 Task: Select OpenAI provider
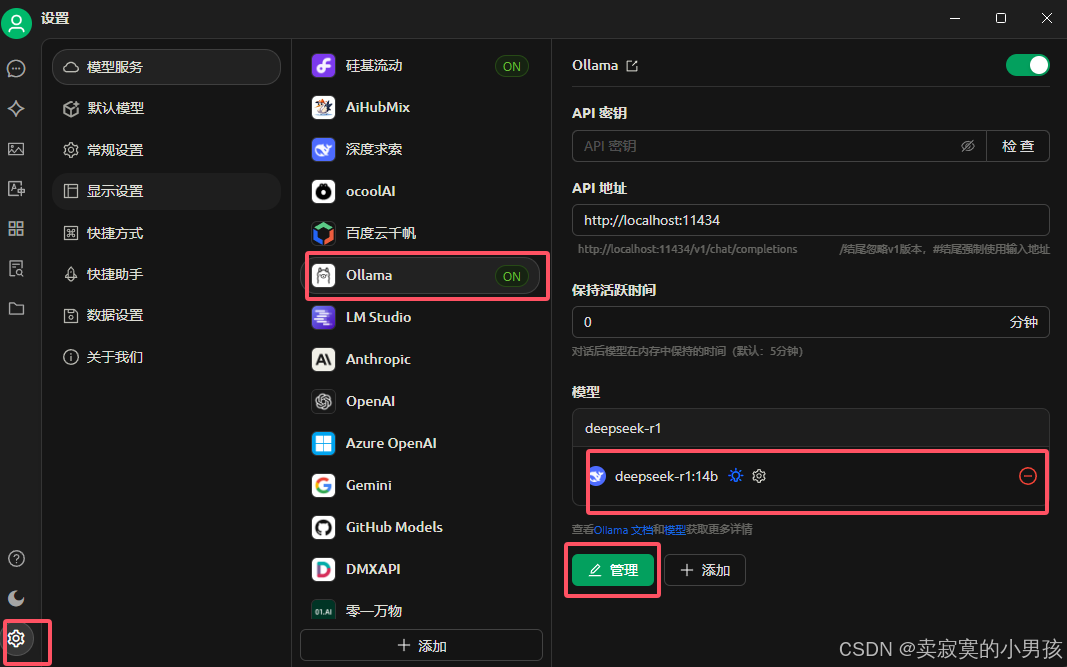421,402
